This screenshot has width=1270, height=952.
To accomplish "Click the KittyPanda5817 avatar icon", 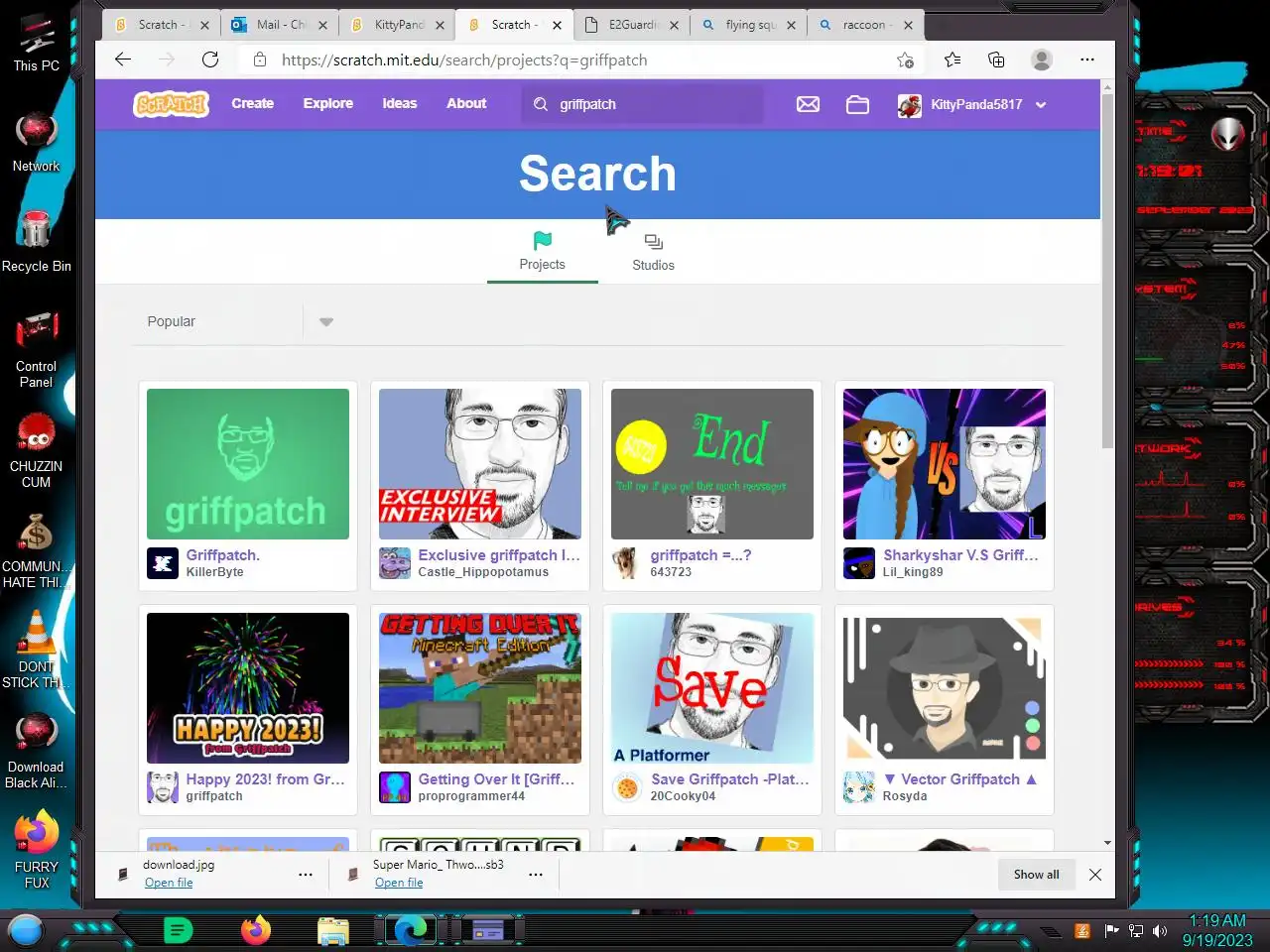I will [x=909, y=105].
